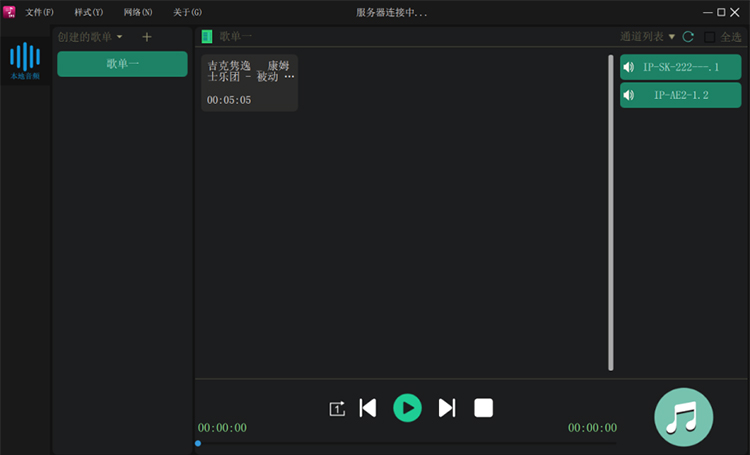The width and height of the screenshot is (750, 455).
Task: Click the playback progress slider handle
Action: point(198,443)
